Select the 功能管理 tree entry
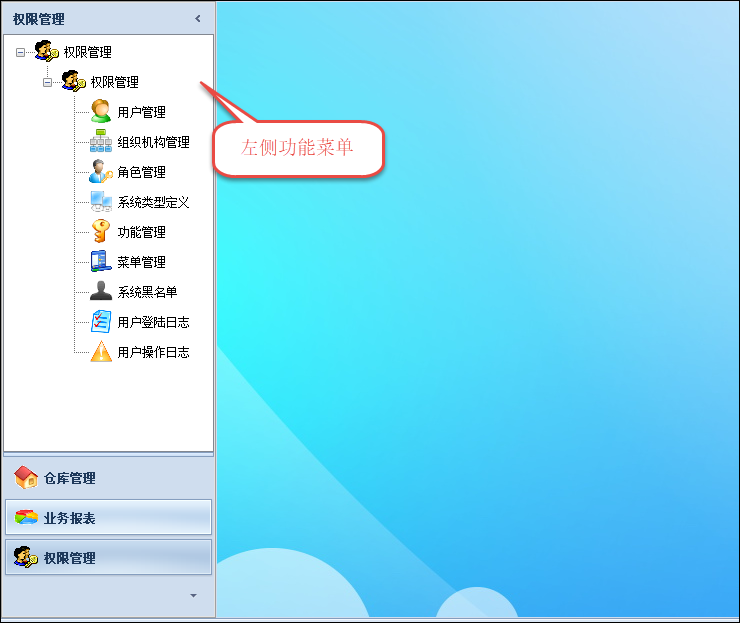The image size is (740, 623). (x=141, y=232)
